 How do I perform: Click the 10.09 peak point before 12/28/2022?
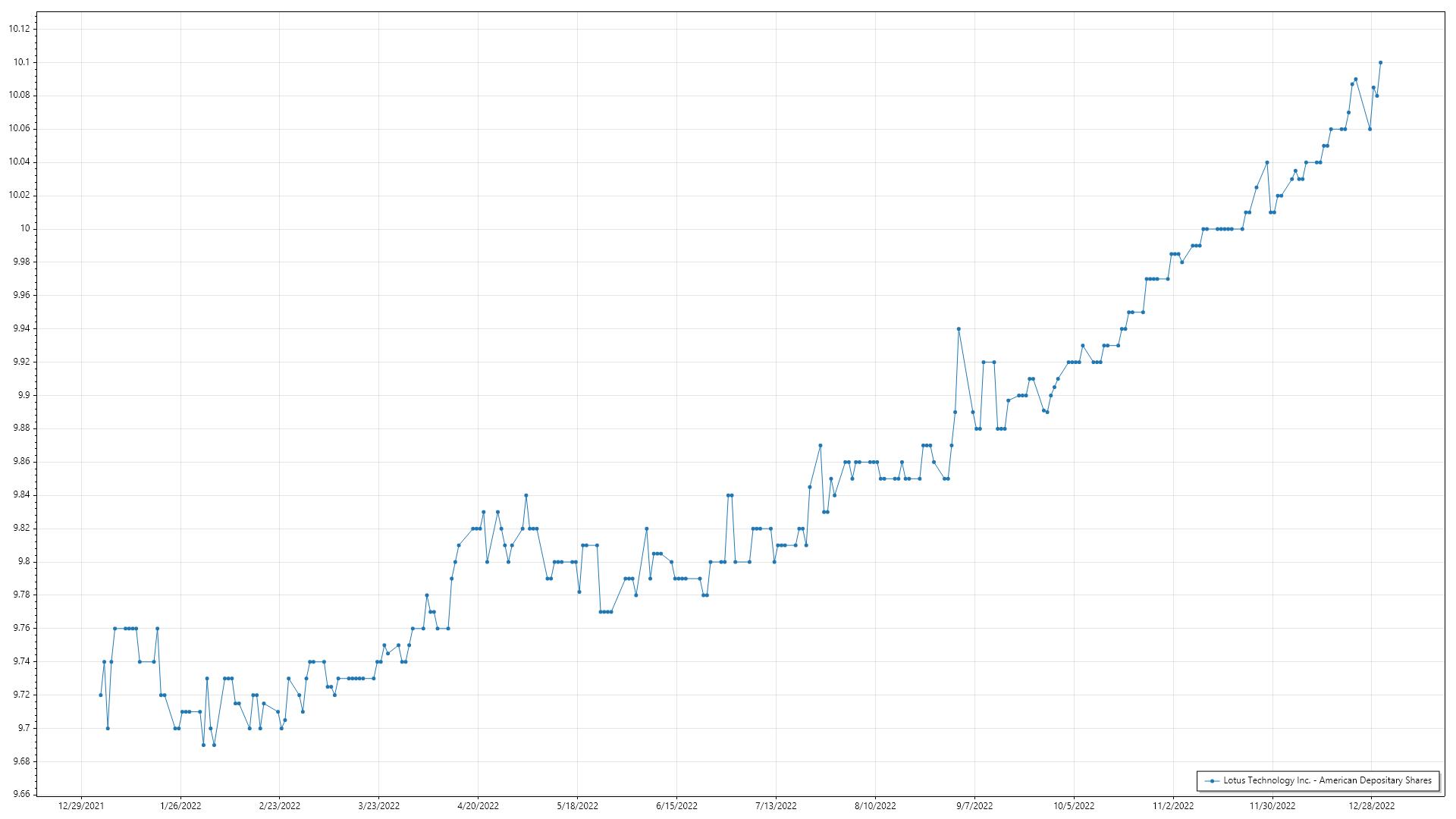pos(1356,80)
